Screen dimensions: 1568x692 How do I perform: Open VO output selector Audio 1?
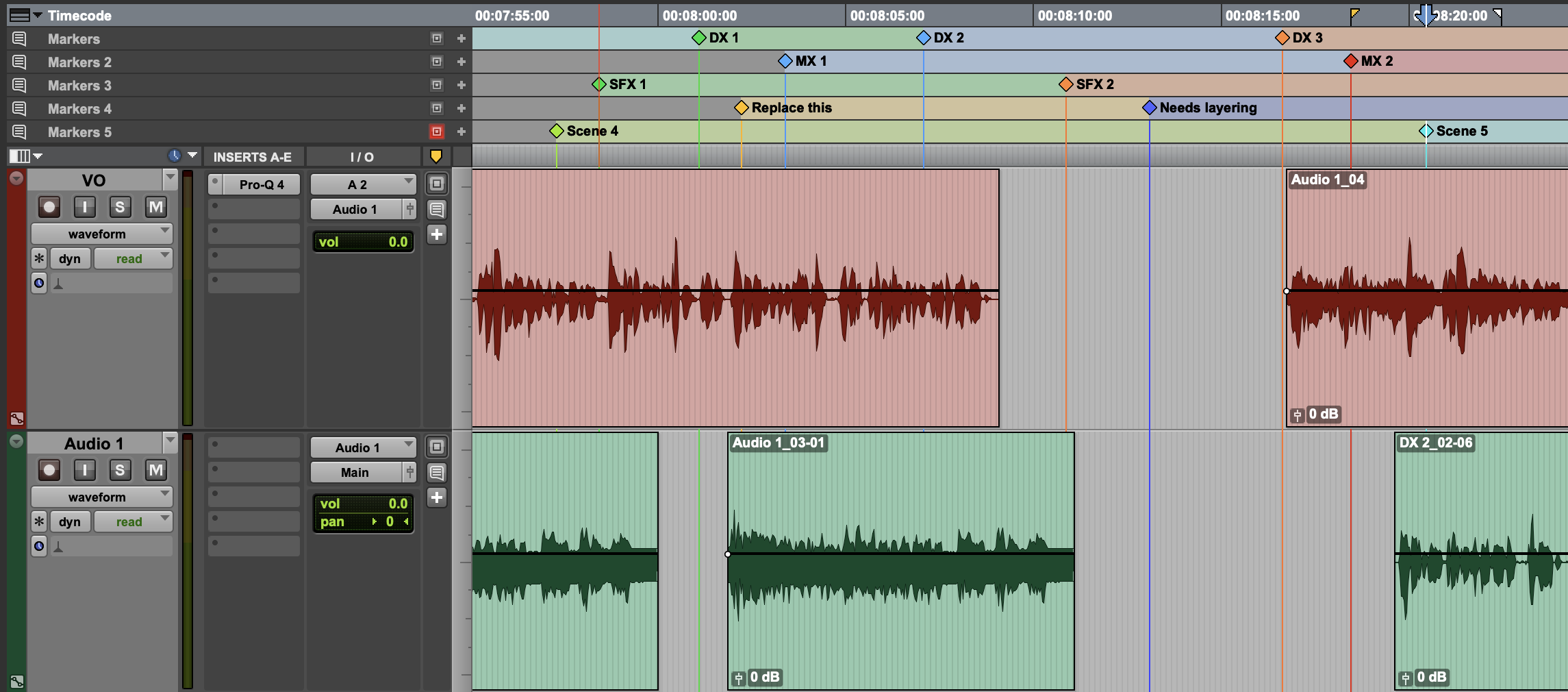pyautogui.click(x=356, y=209)
